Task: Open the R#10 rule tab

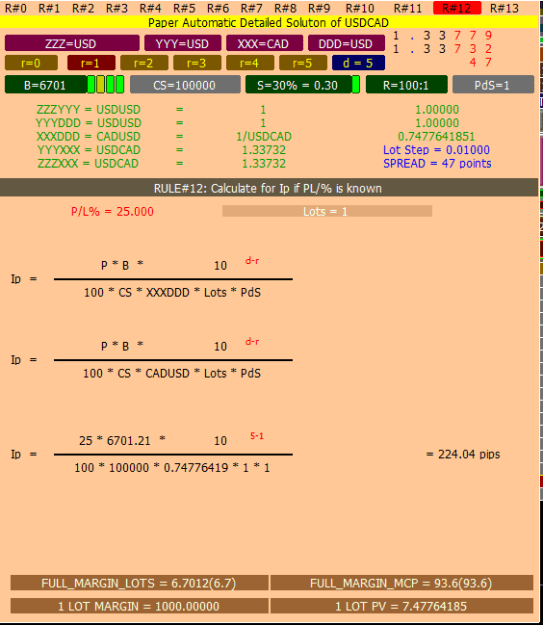Action: tap(360, 8)
